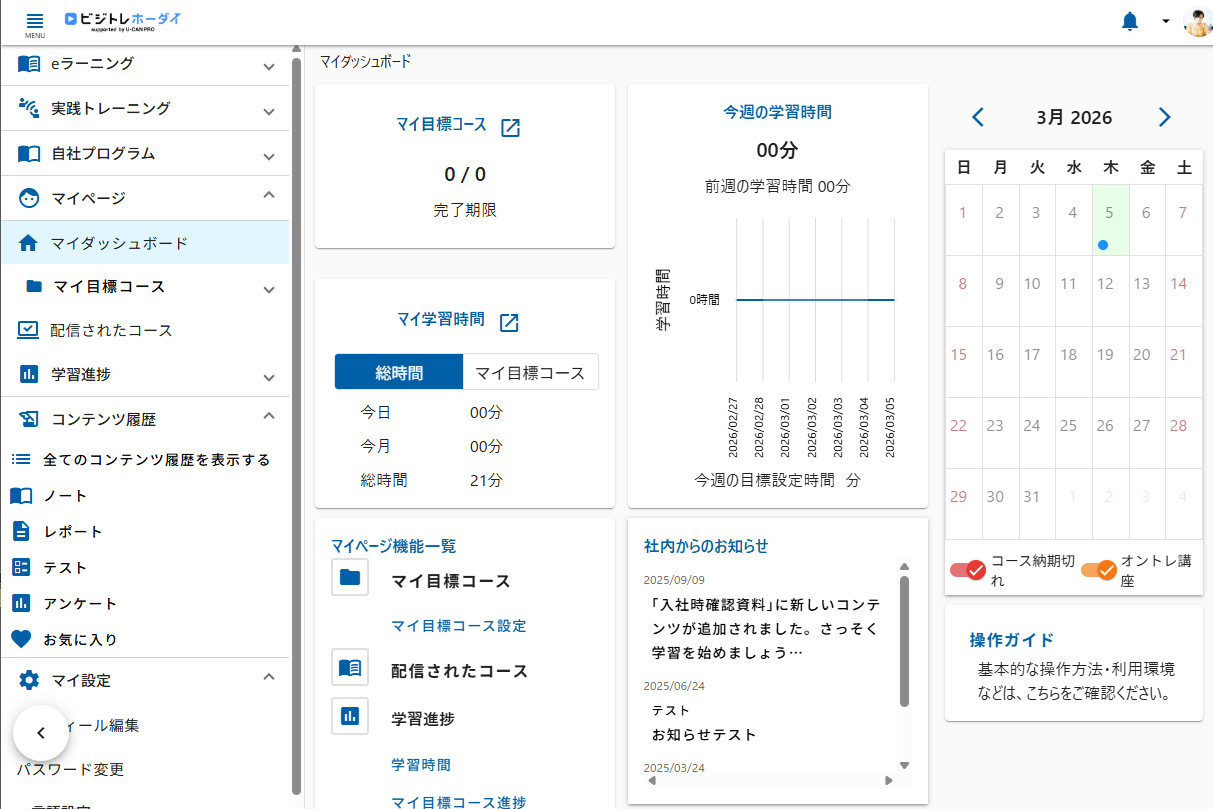Open the hamburger MENU icon

[x=35, y=23]
